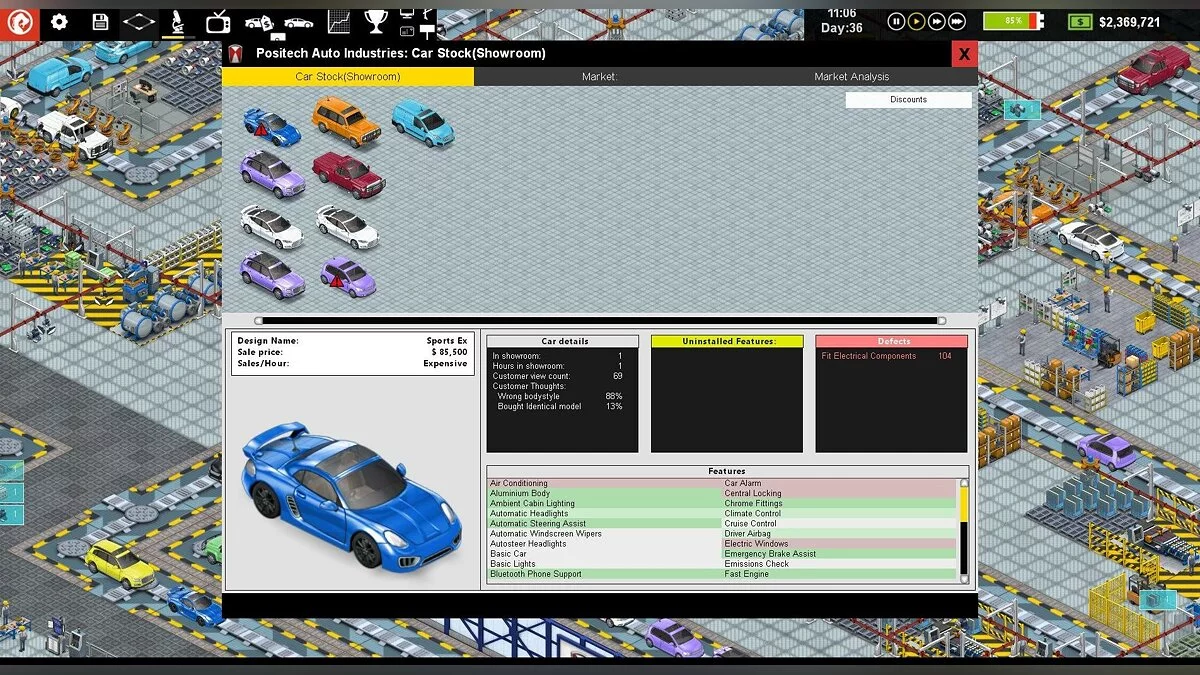Select the light blue van in showroom
Viewport: 1200px width, 675px height.
click(422, 122)
